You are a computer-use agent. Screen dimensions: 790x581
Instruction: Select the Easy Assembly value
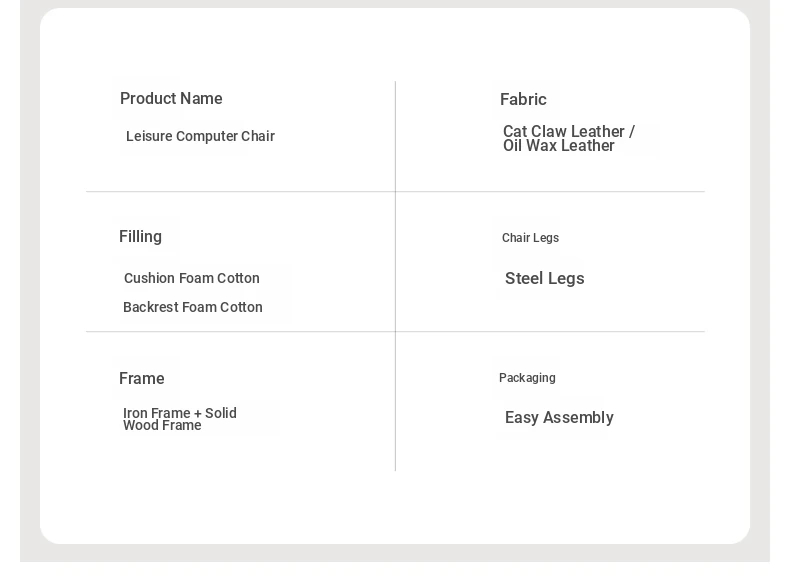(559, 417)
